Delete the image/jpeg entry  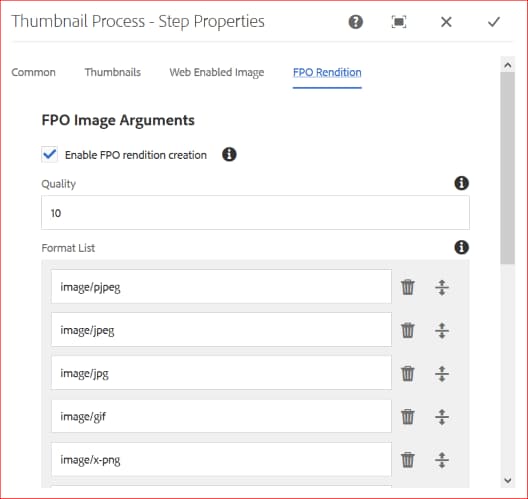coord(407,330)
